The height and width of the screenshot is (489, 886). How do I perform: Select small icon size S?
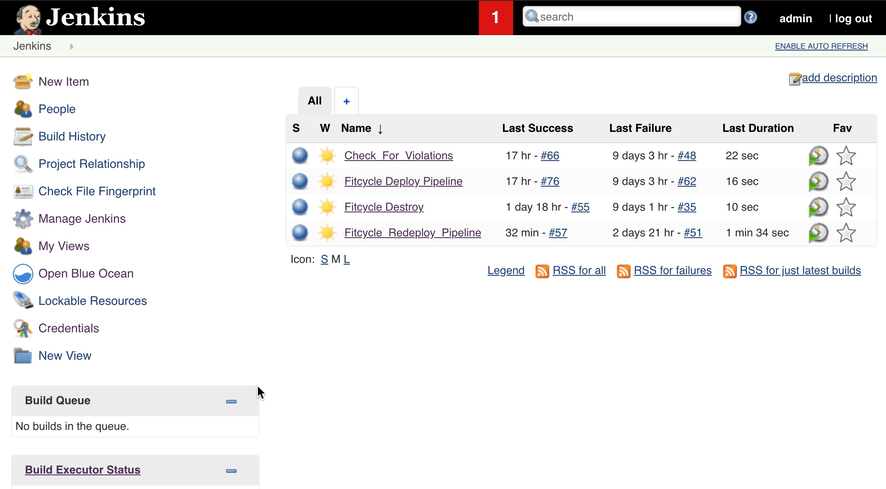click(x=324, y=259)
